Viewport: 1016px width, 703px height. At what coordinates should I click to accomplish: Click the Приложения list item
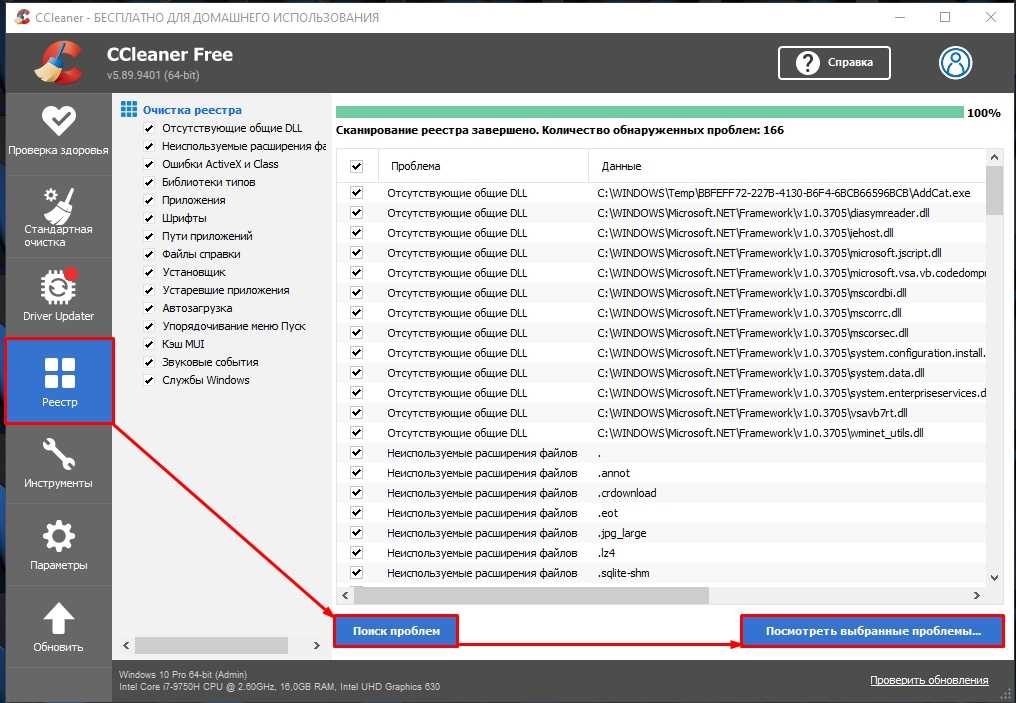point(194,200)
